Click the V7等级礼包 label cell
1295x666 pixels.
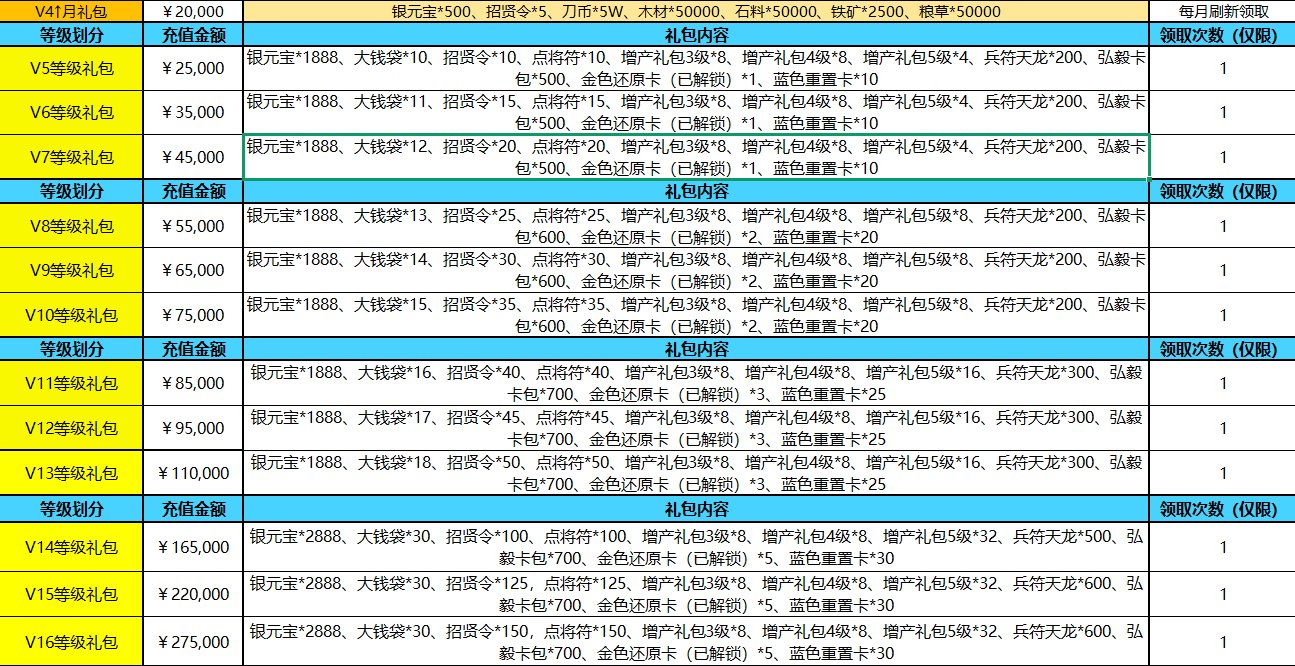point(71,157)
